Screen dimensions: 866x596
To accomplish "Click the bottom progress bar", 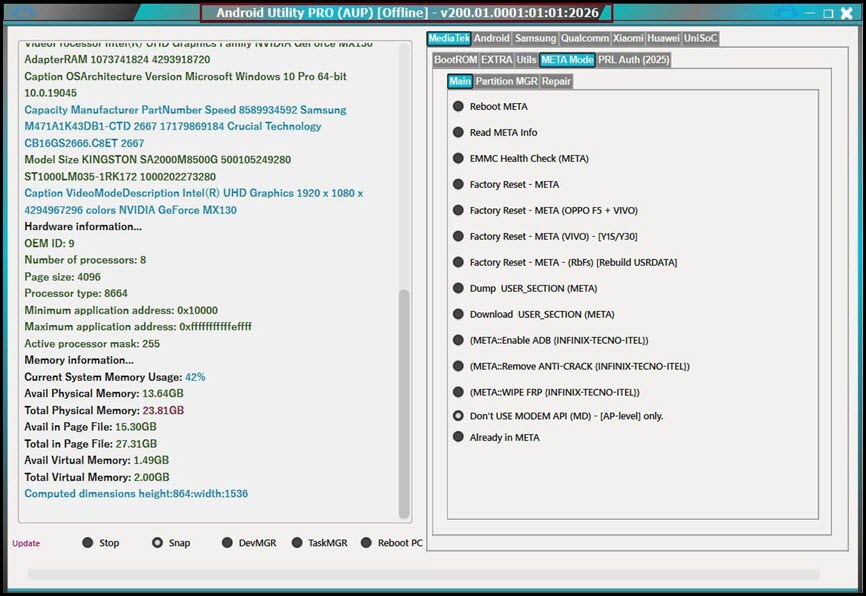I will click(x=424, y=575).
